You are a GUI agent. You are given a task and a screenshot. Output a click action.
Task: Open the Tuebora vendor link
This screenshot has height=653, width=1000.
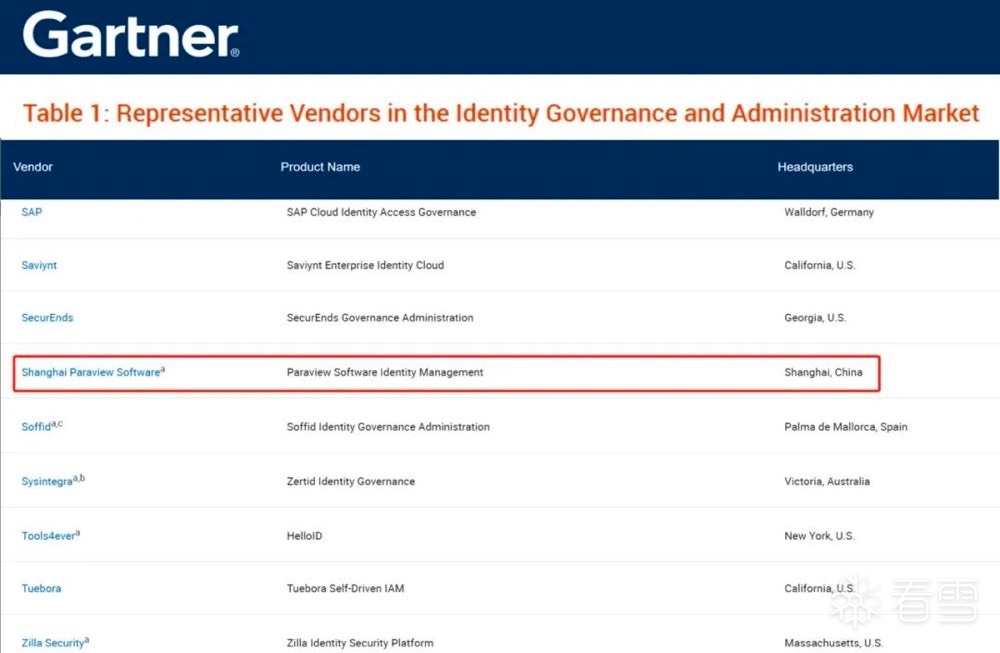click(x=41, y=588)
